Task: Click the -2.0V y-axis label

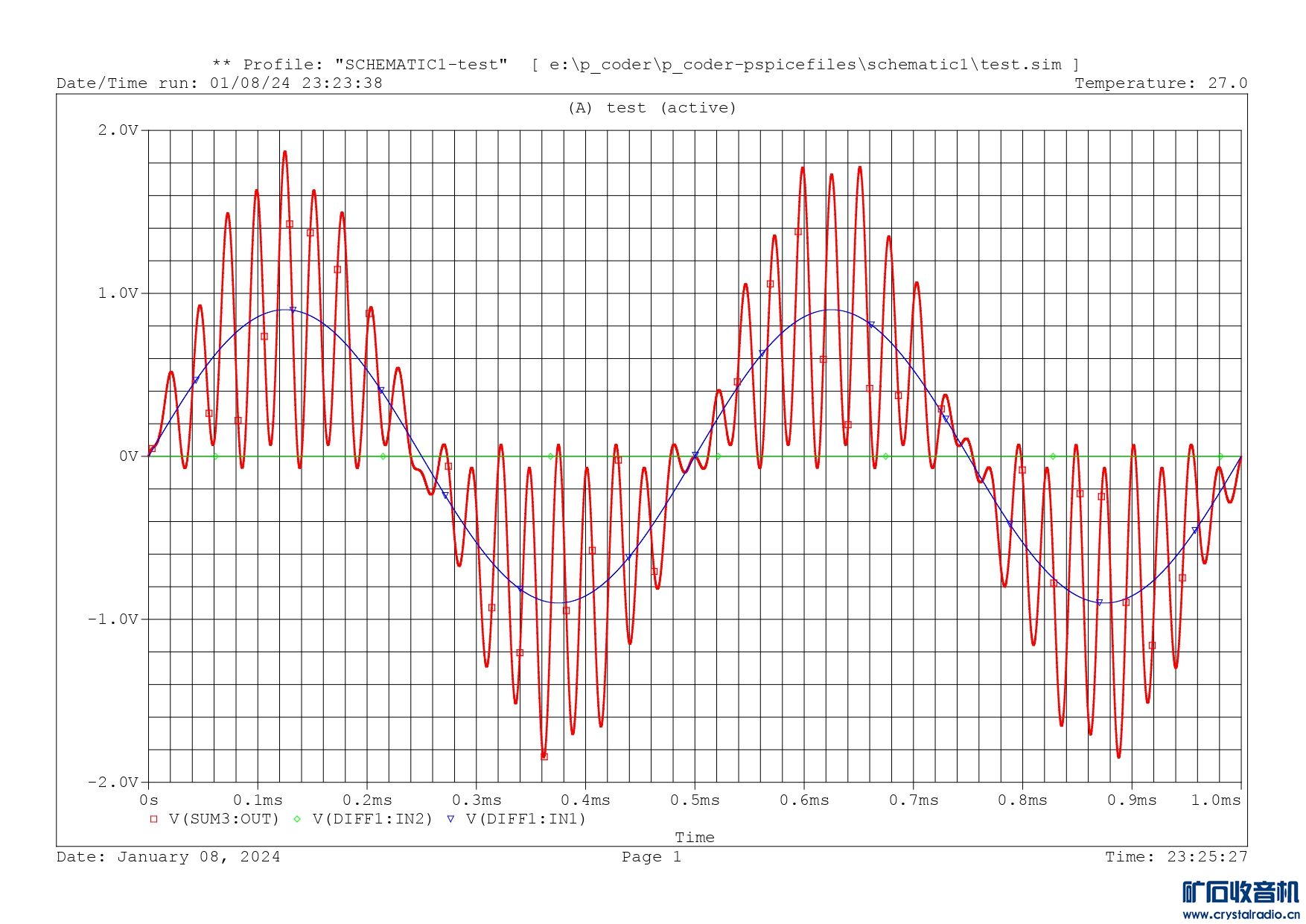Action: (113, 783)
